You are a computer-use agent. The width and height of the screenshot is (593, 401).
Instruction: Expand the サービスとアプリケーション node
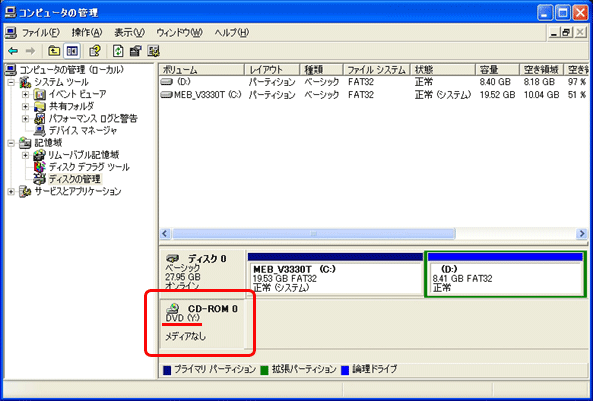[11, 192]
